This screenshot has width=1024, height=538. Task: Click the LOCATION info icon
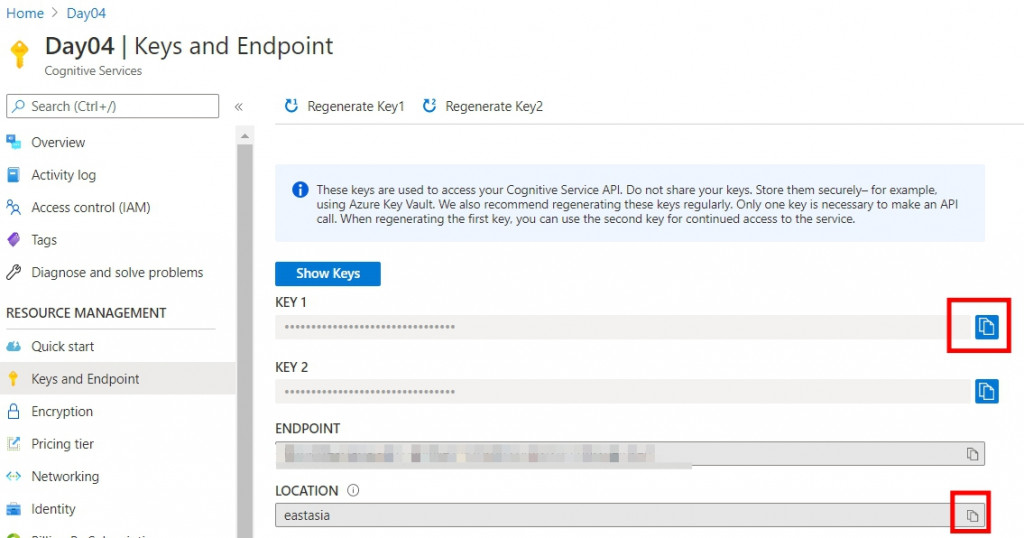click(x=353, y=490)
